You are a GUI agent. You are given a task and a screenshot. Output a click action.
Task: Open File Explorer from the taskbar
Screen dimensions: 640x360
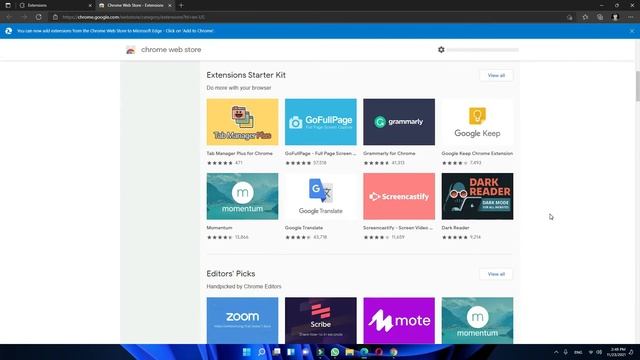(x=349, y=352)
